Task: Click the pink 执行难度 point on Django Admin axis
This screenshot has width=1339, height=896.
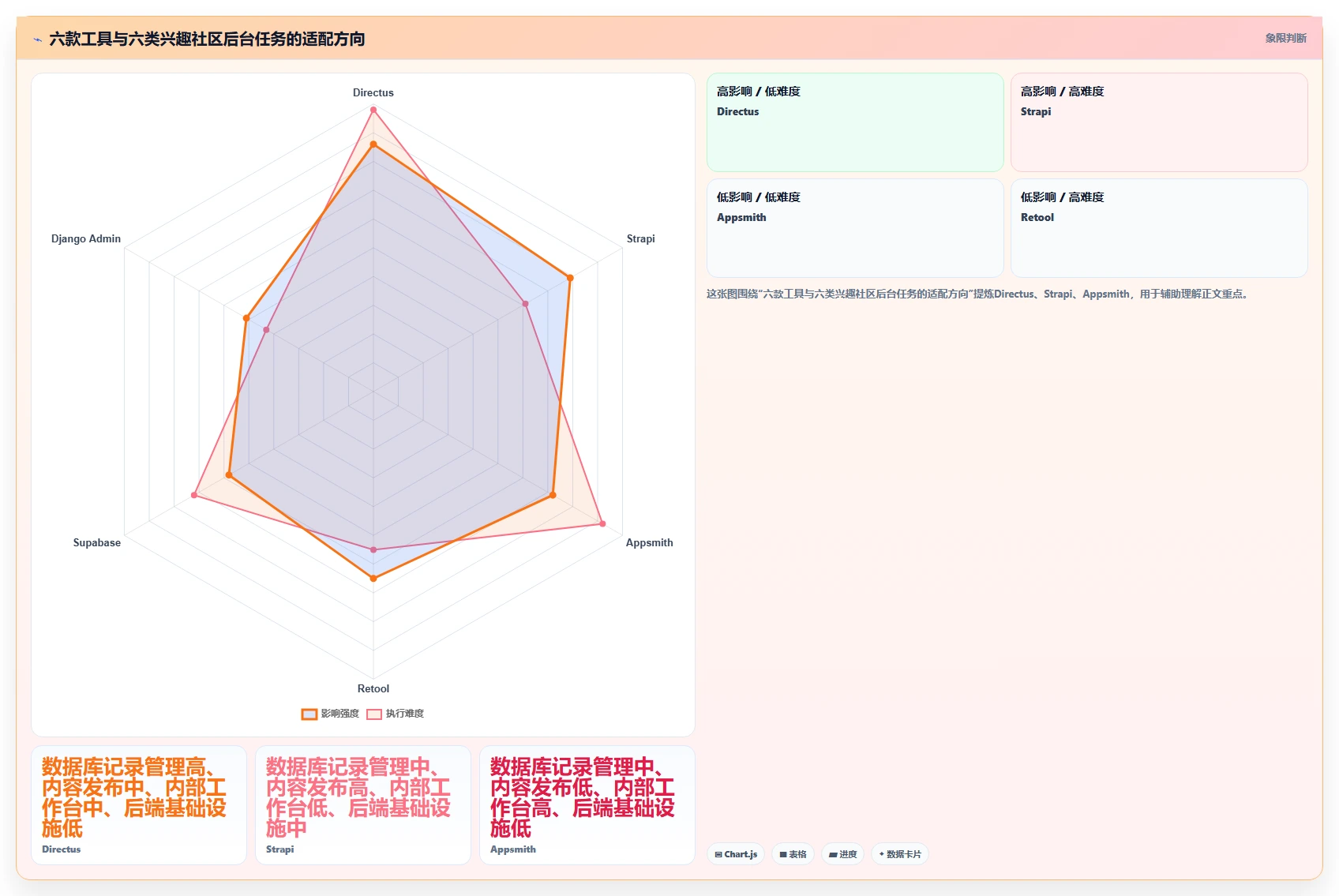Action: point(266,330)
